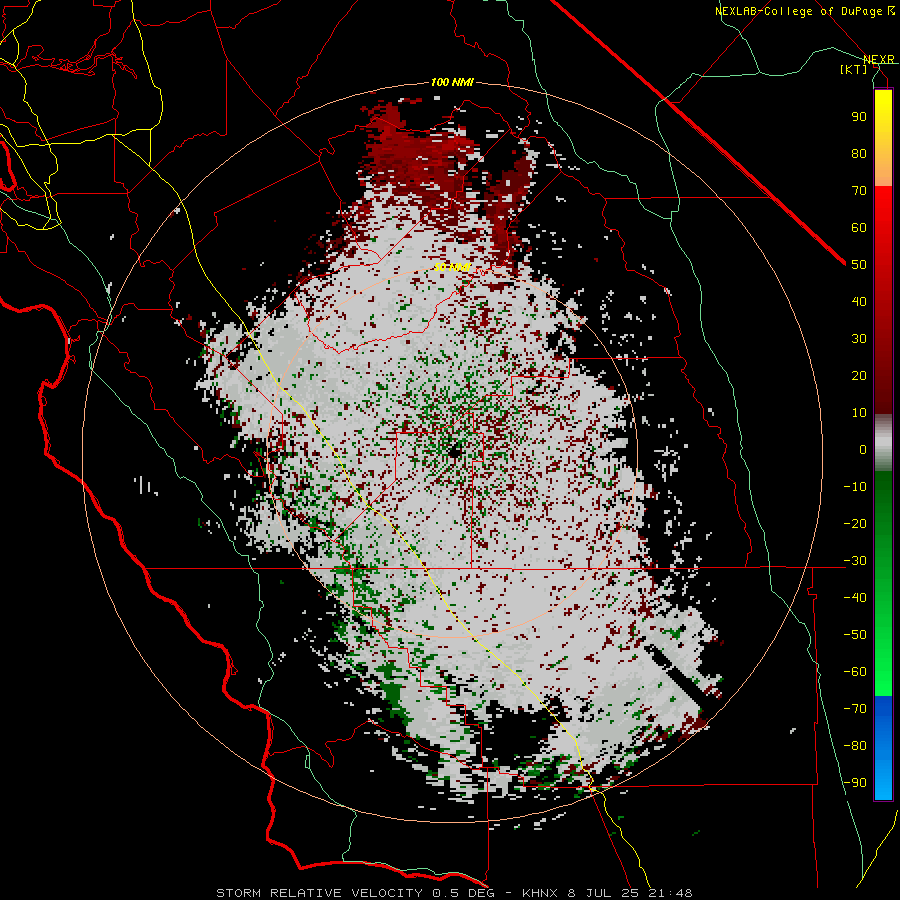Viewport: 900px width, 900px height.
Task: Select the 70 knot scale label
Action: (859, 191)
